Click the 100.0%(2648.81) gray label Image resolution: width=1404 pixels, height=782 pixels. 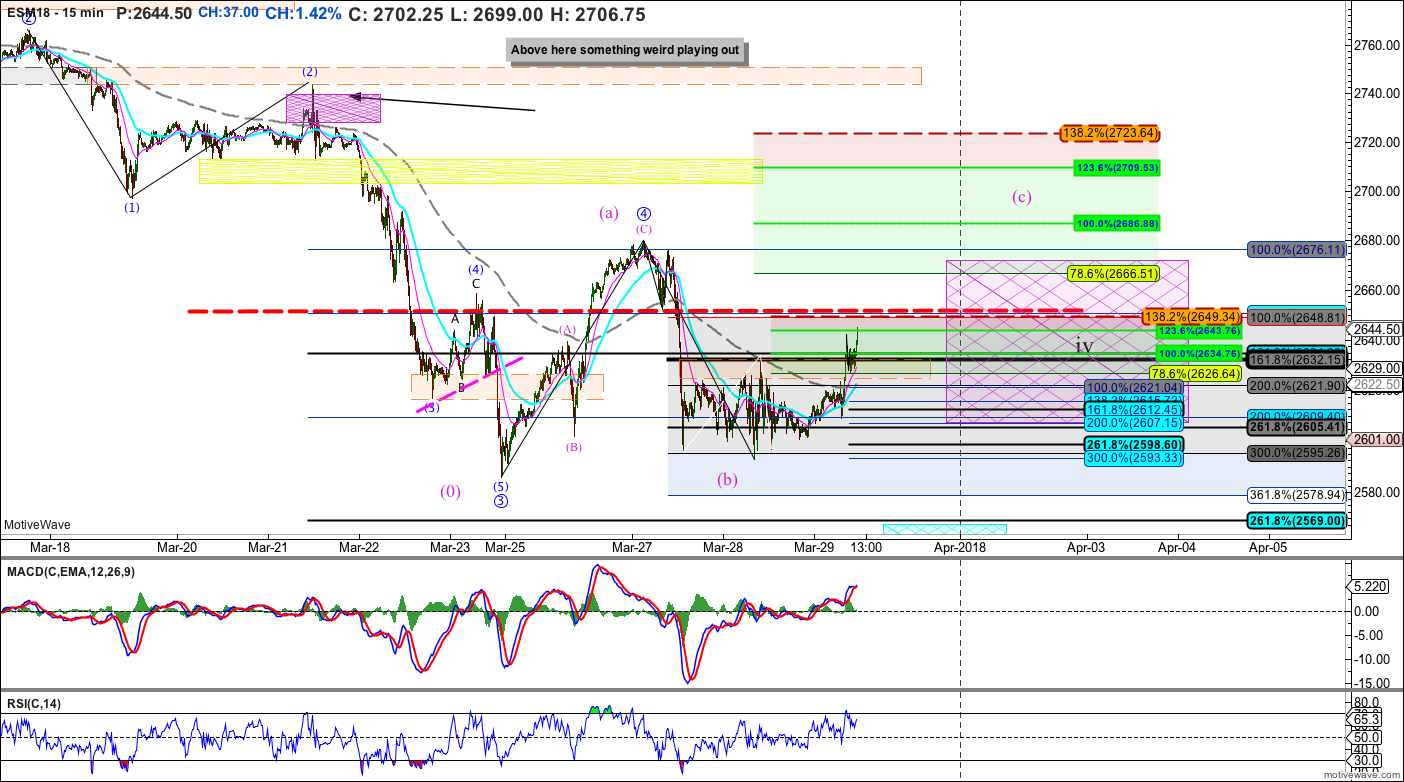(1297, 317)
